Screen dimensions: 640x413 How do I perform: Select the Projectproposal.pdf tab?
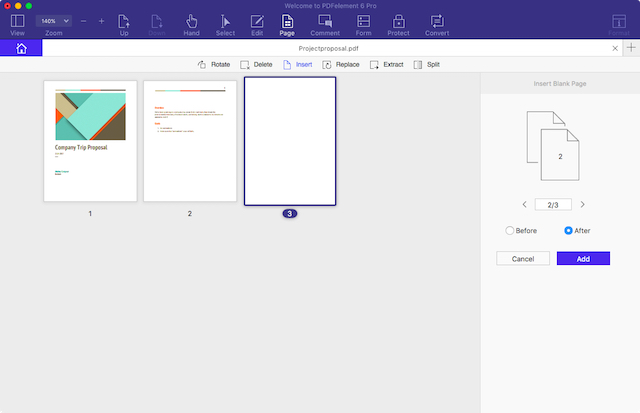pyautogui.click(x=329, y=48)
